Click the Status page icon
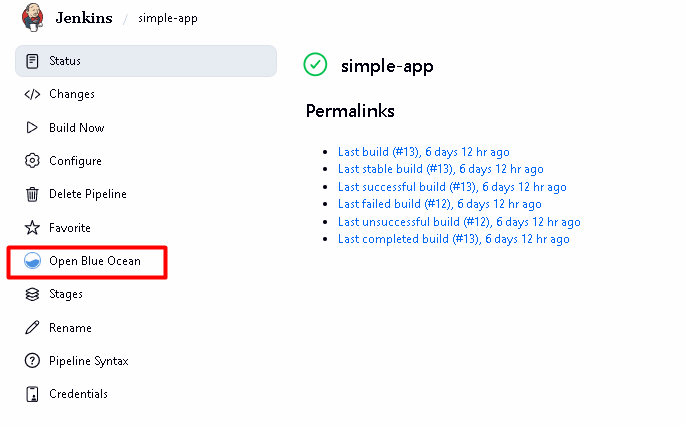The height and width of the screenshot is (426, 686). pos(32,61)
